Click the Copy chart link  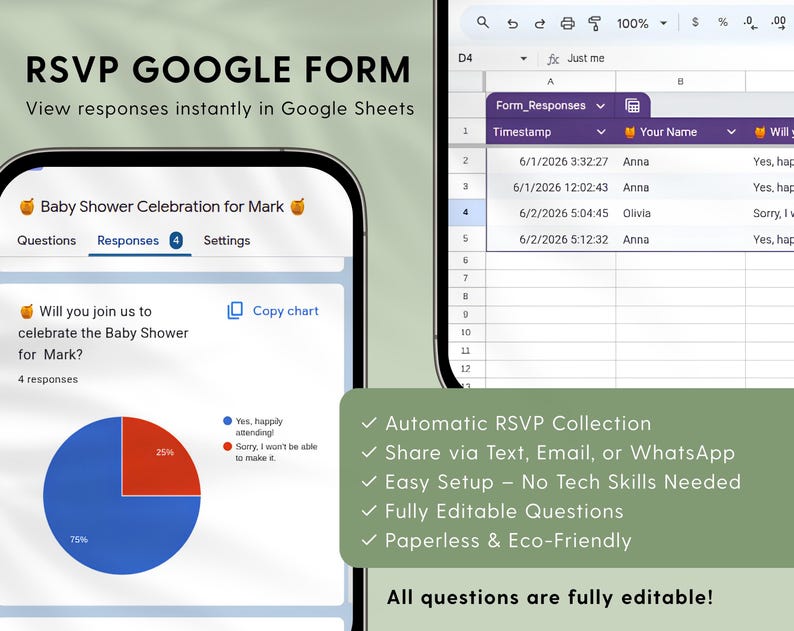(286, 310)
